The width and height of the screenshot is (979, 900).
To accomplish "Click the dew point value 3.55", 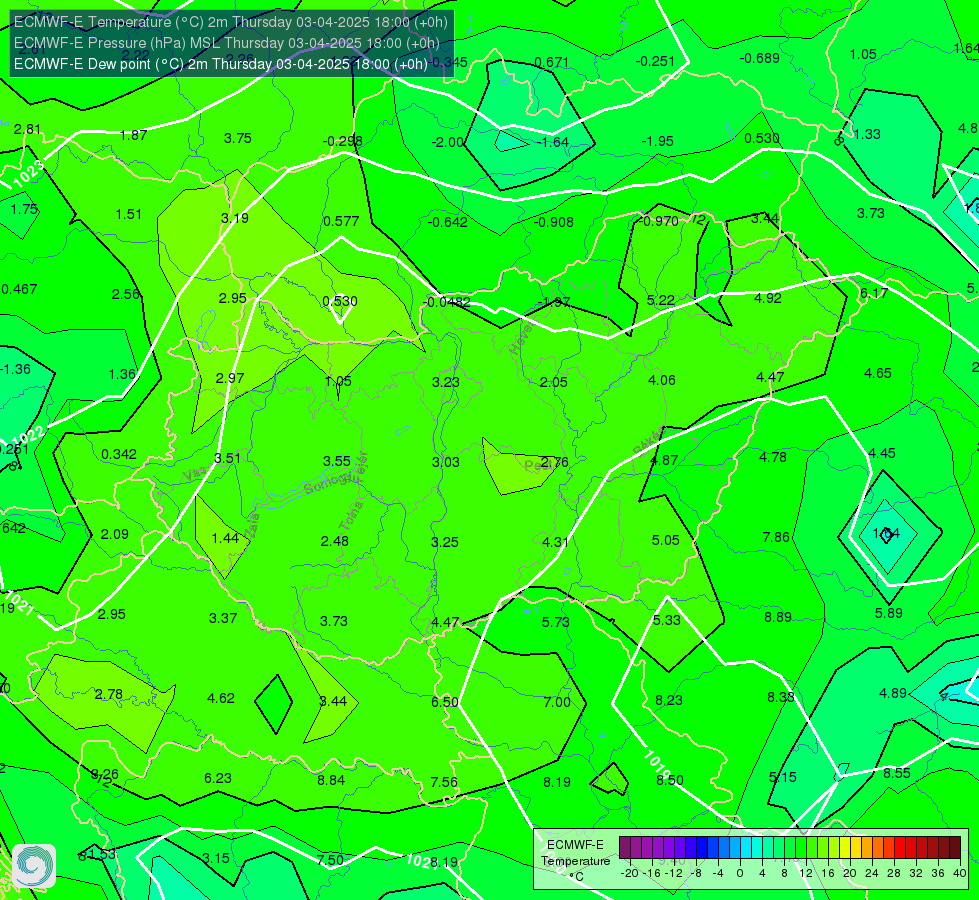I will pos(337,461).
